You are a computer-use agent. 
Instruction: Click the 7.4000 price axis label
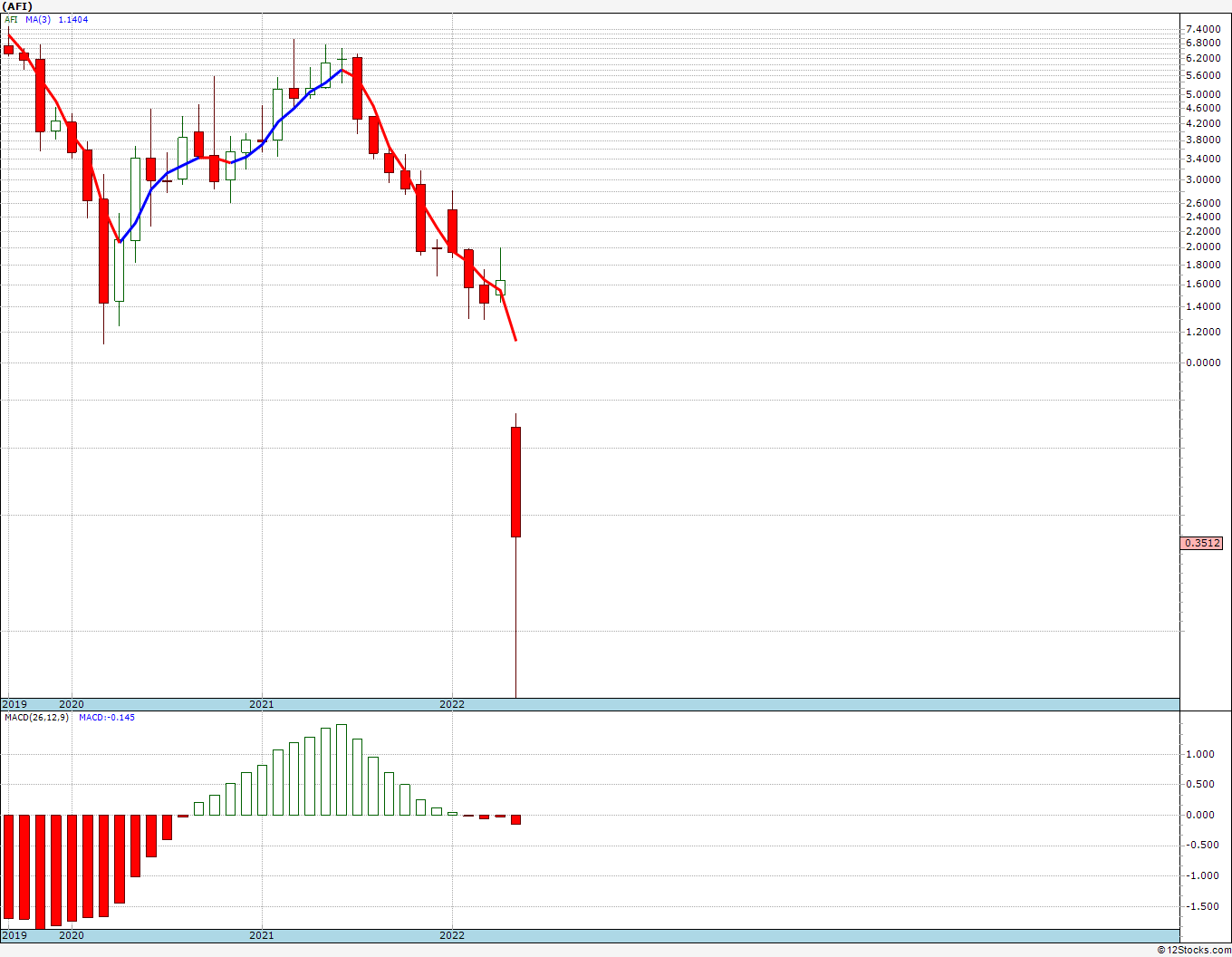tap(1202, 29)
